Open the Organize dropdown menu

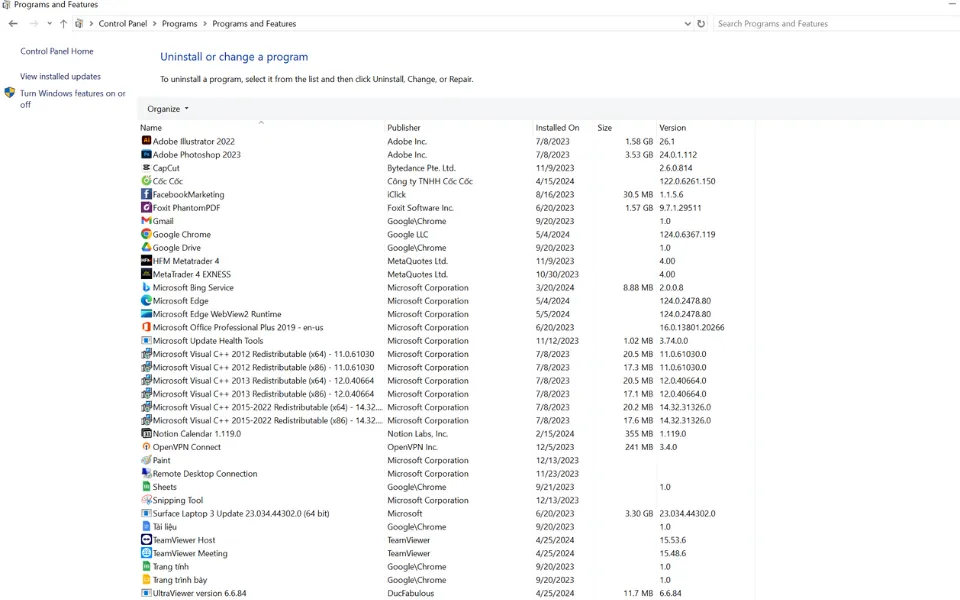(167, 109)
